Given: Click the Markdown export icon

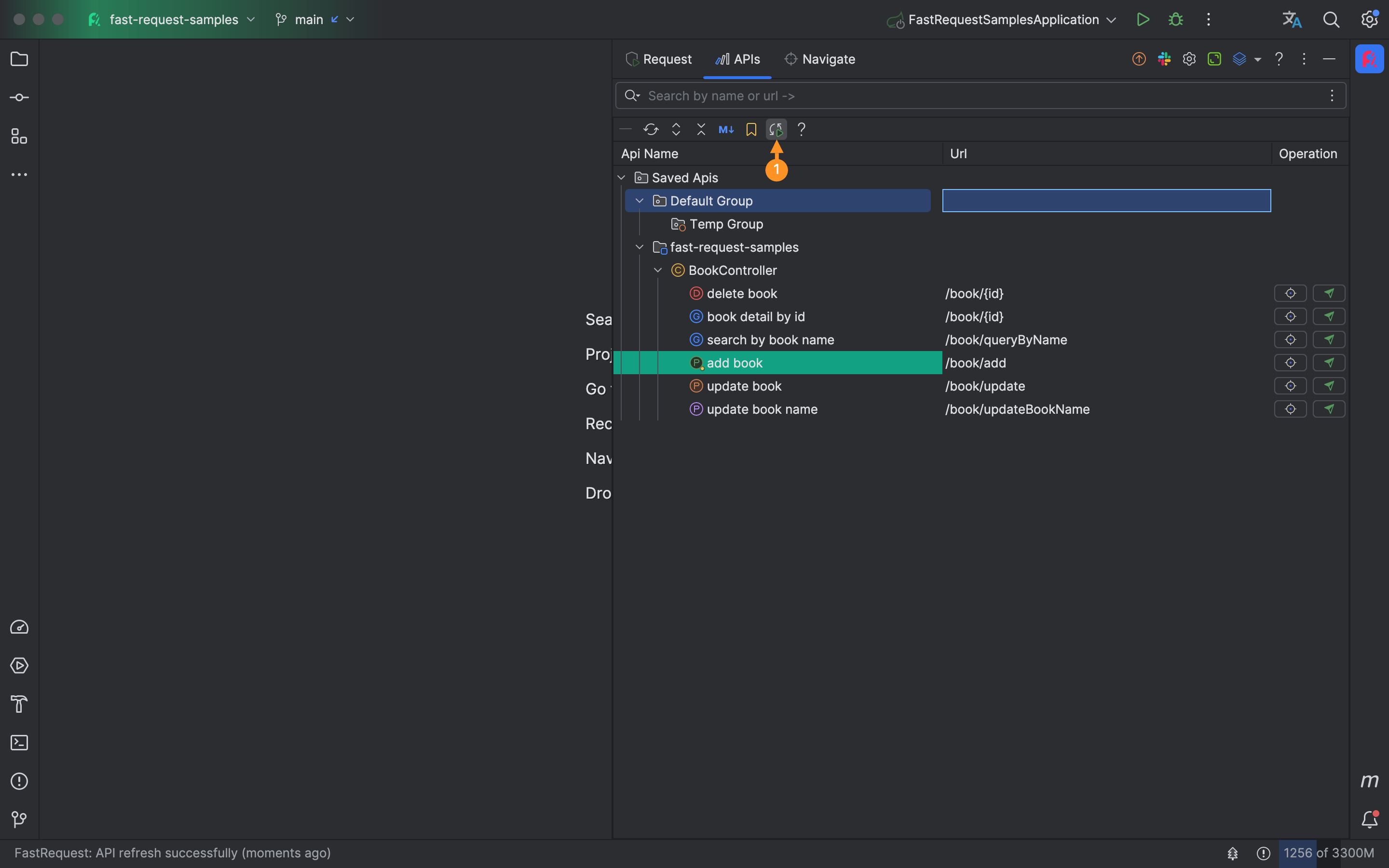Looking at the screenshot, I should [725, 129].
